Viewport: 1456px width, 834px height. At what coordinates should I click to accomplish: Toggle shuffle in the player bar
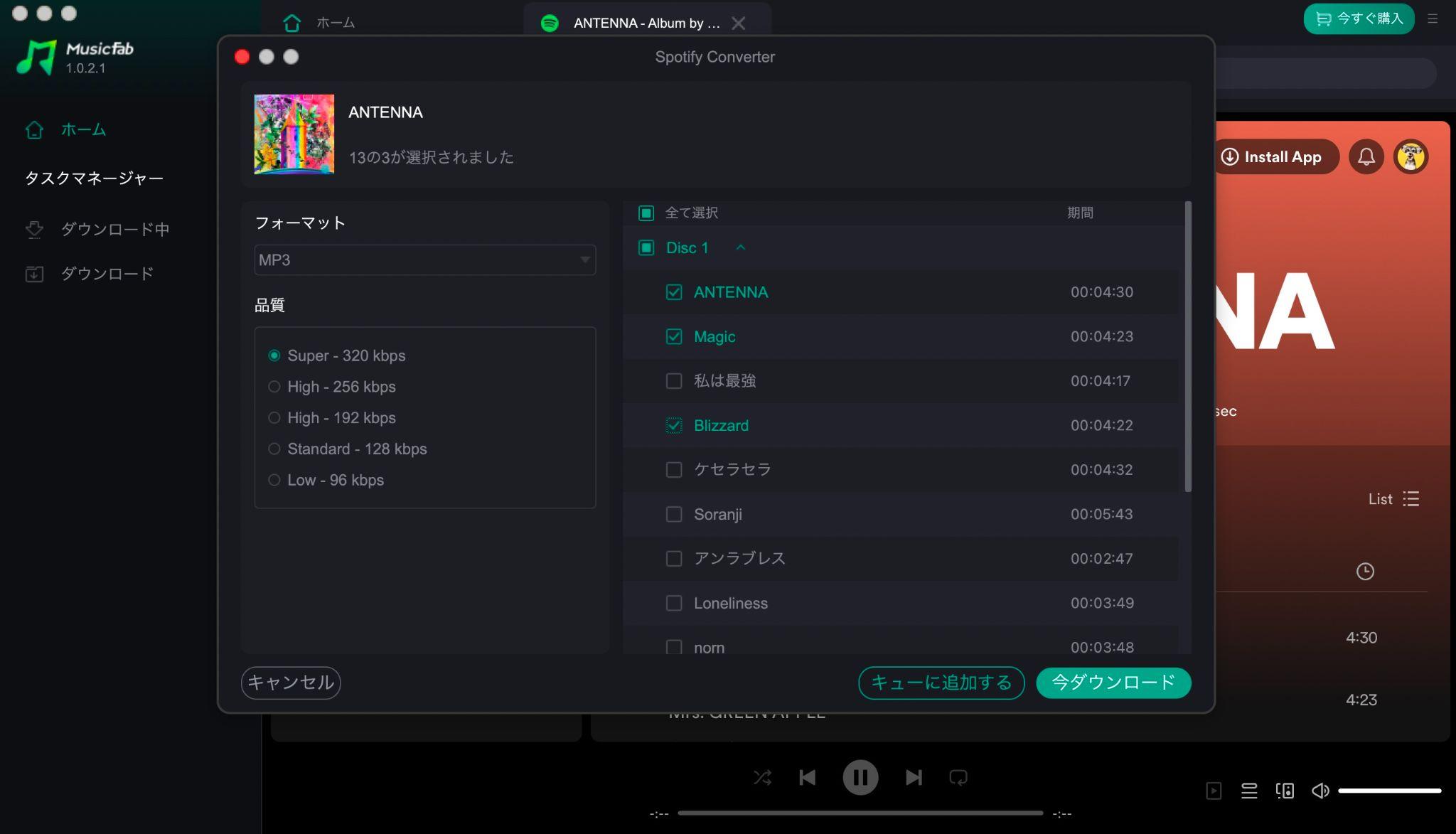pos(762,777)
